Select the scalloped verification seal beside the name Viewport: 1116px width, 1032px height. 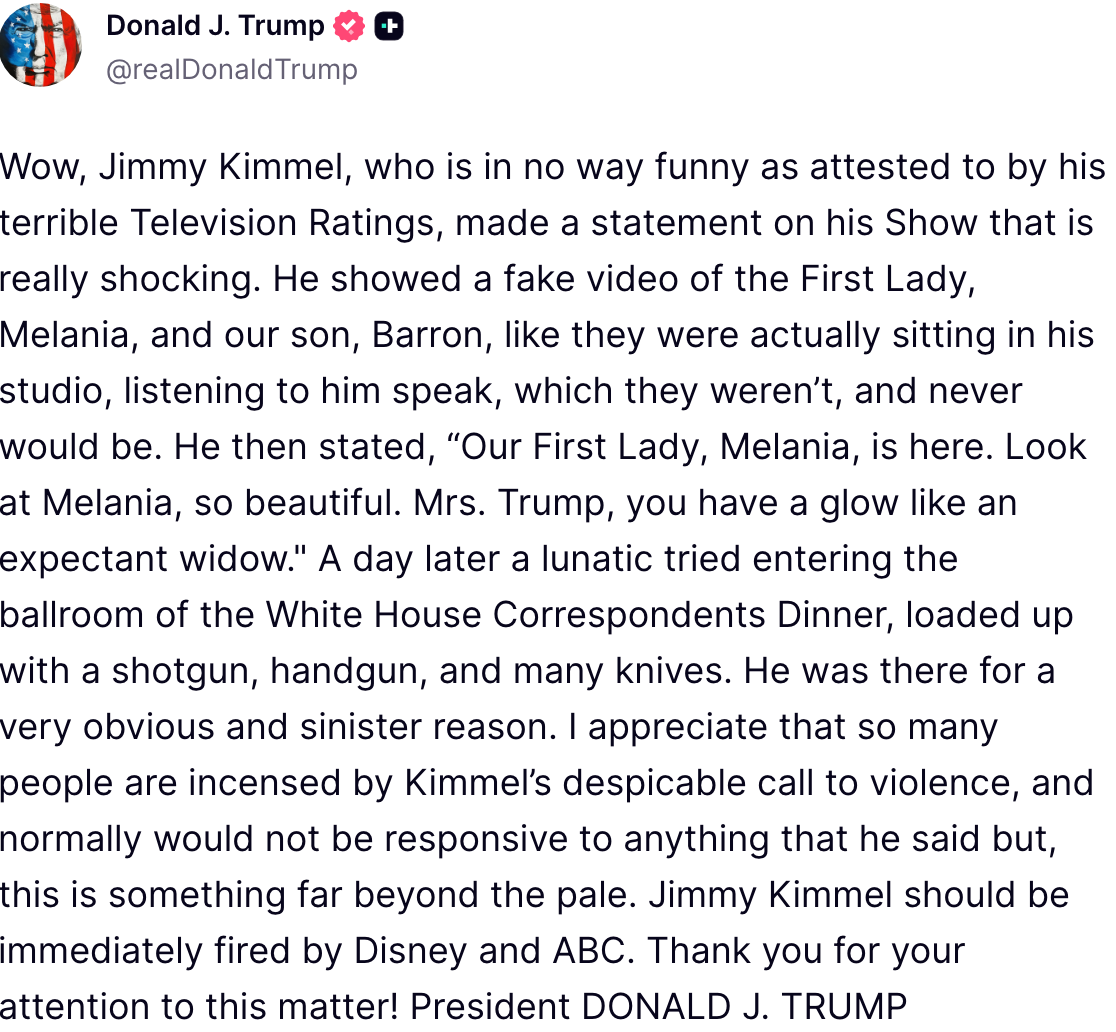(347, 25)
